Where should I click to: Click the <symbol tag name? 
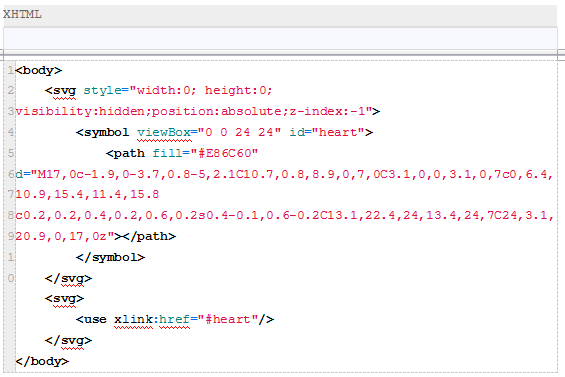tap(102, 132)
